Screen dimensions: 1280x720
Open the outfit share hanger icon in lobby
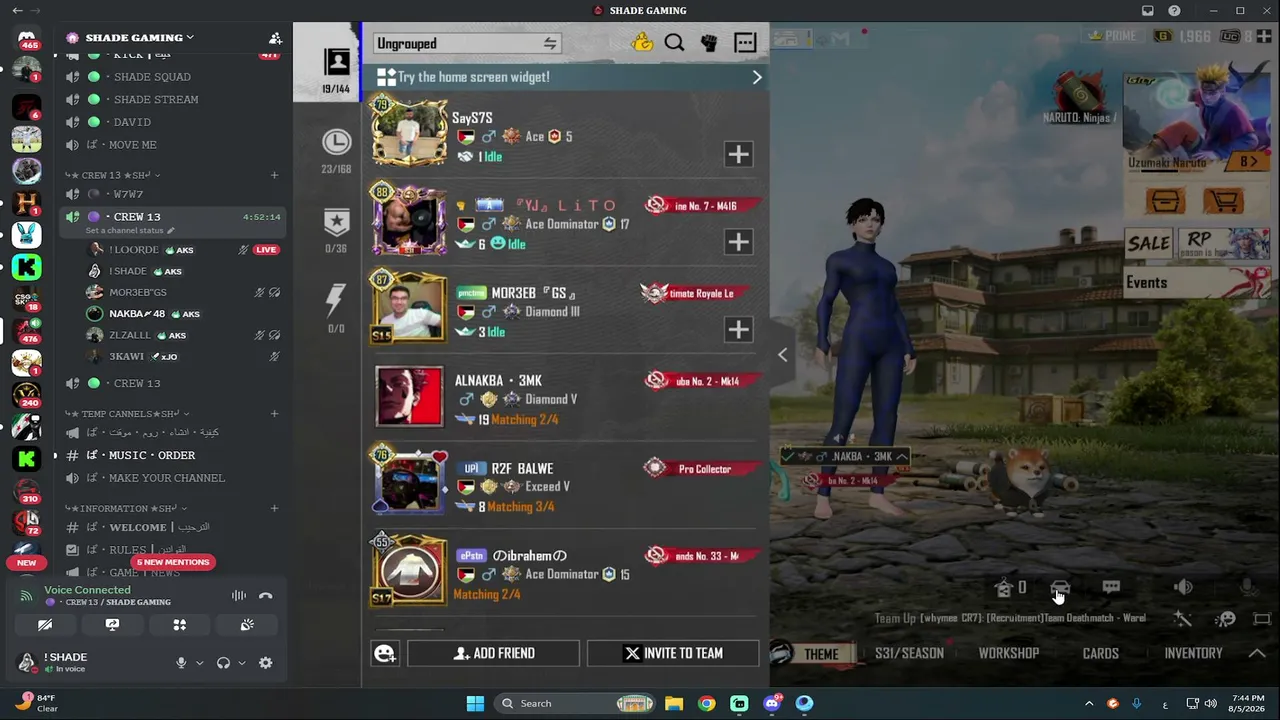click(1005, 588)
